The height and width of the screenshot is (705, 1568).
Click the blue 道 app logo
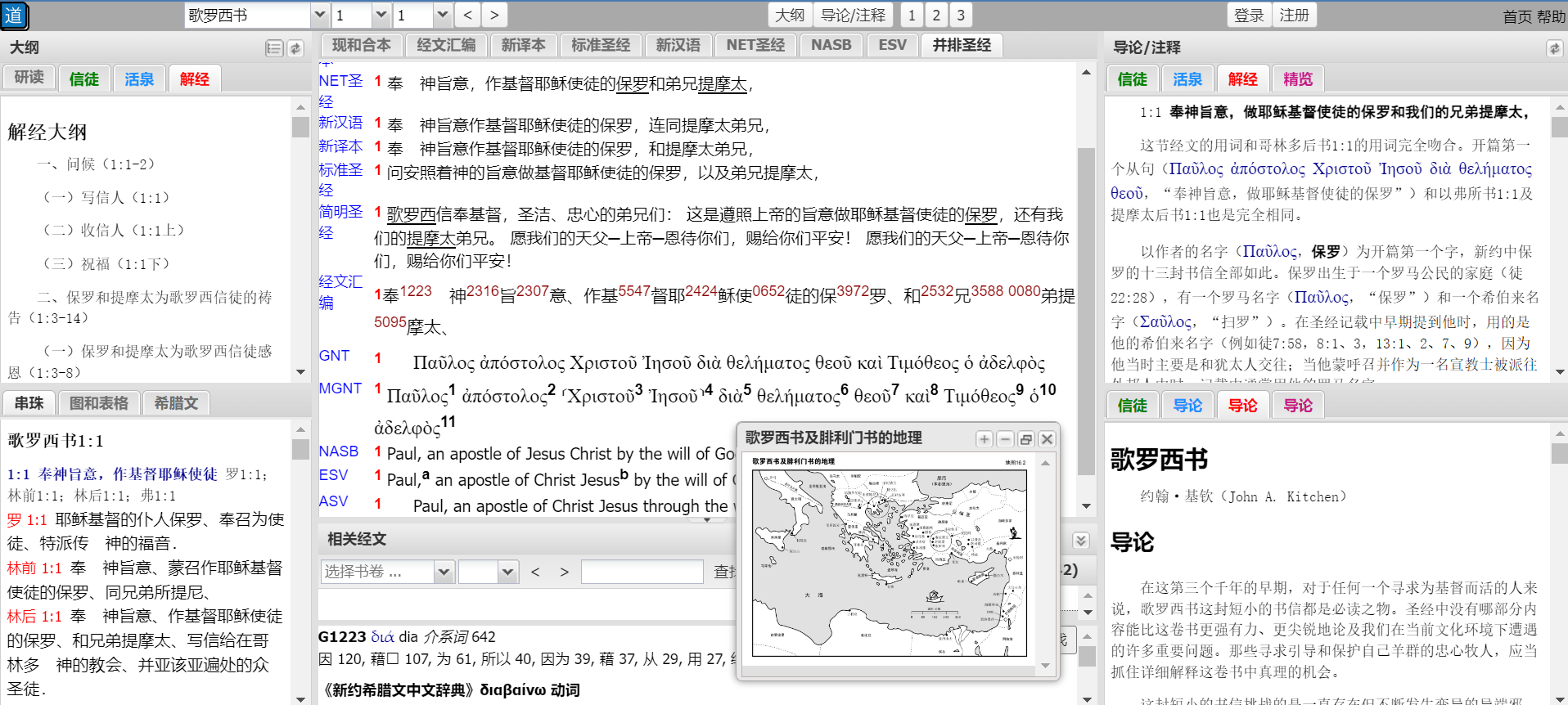coord(15,16)
